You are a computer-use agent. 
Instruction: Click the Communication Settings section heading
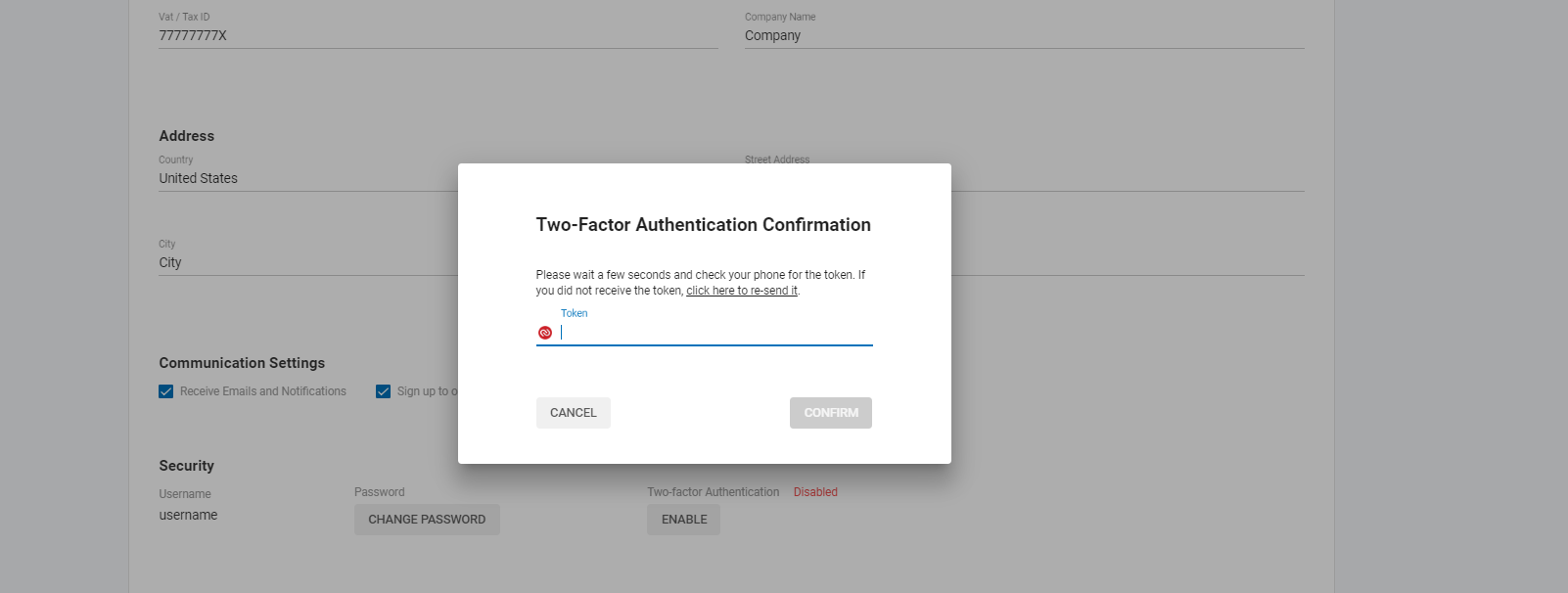pyautogui.click(x=242, y=363)
